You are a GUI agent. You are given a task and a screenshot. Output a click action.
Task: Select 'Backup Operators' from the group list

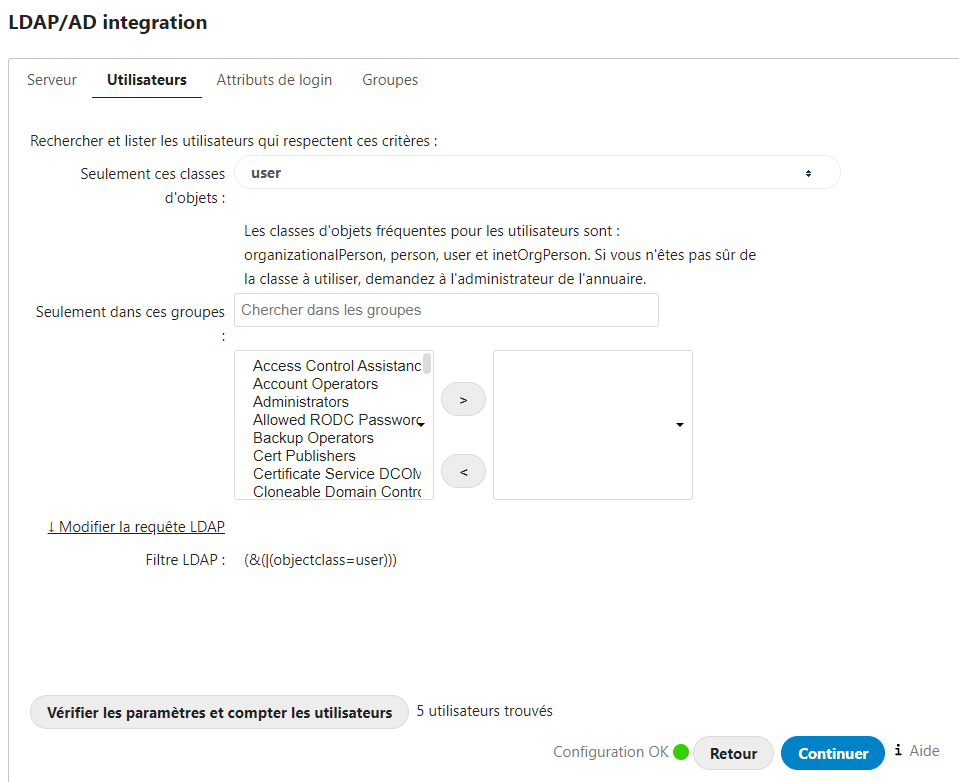point(313,437)
